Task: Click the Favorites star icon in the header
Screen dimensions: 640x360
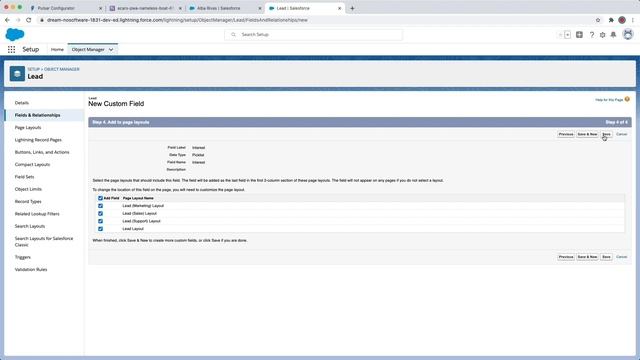Action: pos(560,35)
